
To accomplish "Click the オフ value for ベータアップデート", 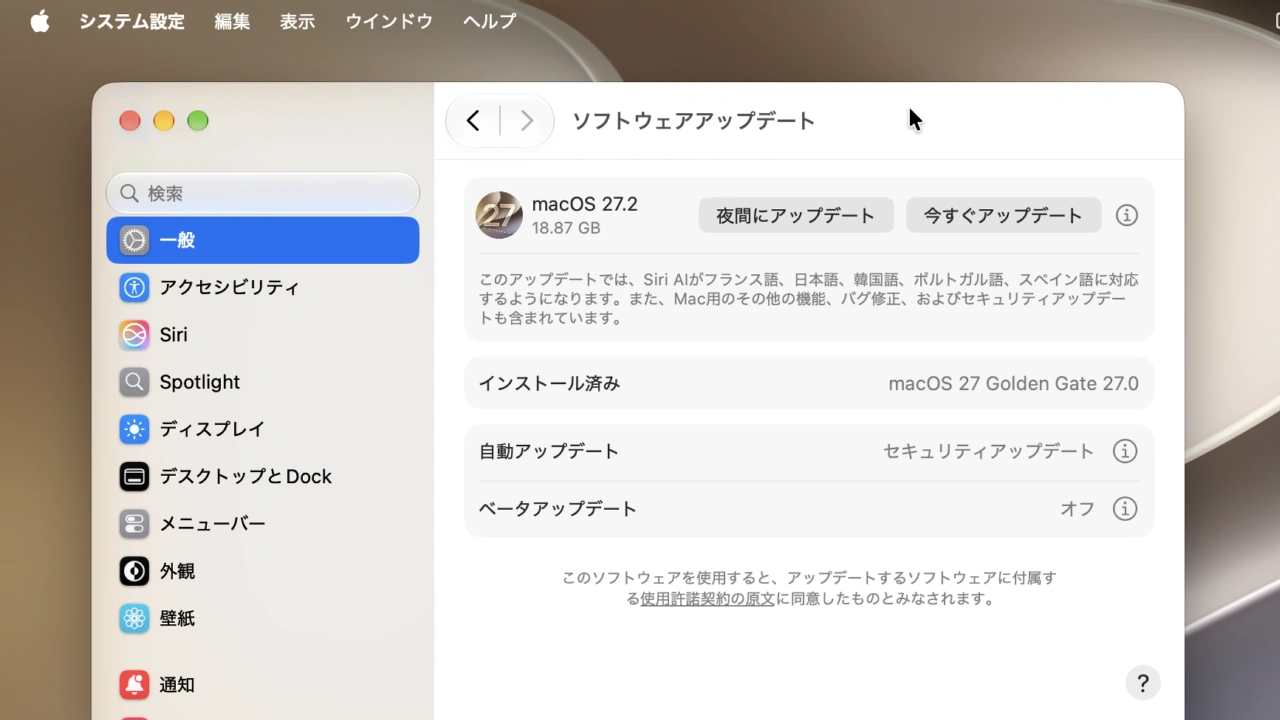I will (1078, 509).
